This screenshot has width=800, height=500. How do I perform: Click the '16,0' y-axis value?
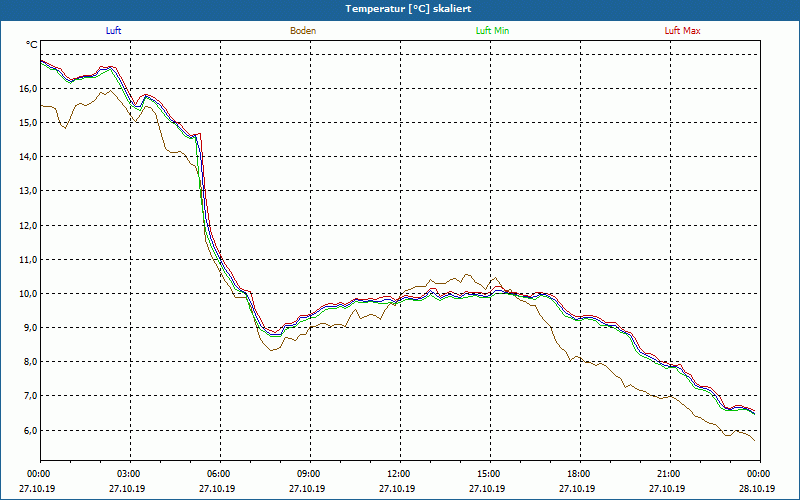click(x=29, y=89)
